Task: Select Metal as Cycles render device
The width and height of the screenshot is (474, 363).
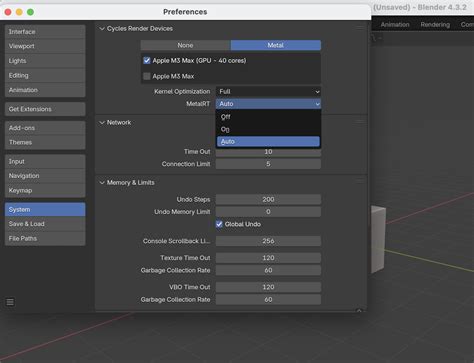Action: 276,45
